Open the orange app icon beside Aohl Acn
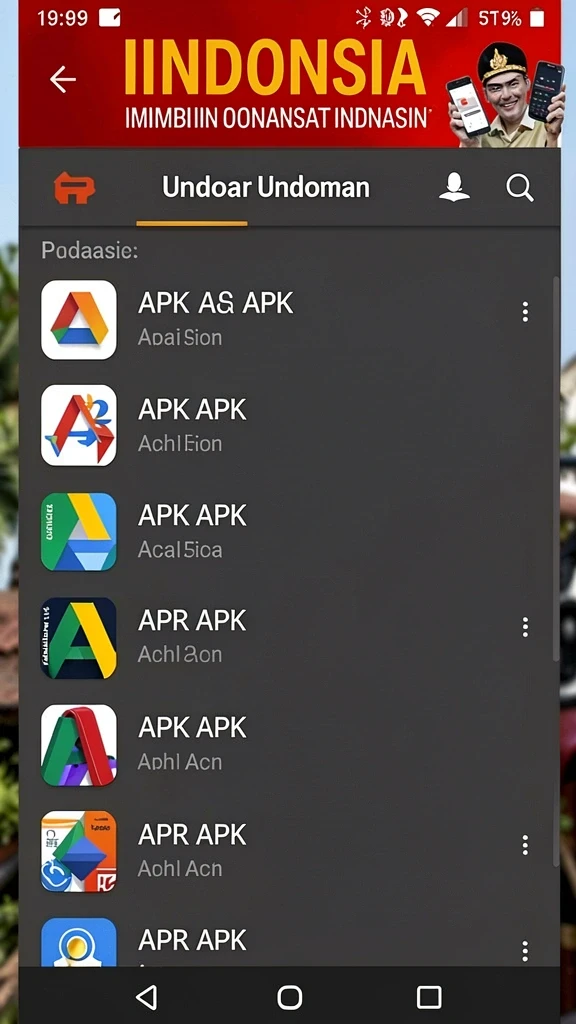 pyautogui.click(x=79, y=852)
